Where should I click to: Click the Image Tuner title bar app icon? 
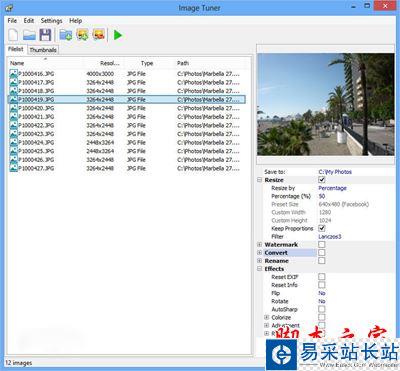(9, 8)
